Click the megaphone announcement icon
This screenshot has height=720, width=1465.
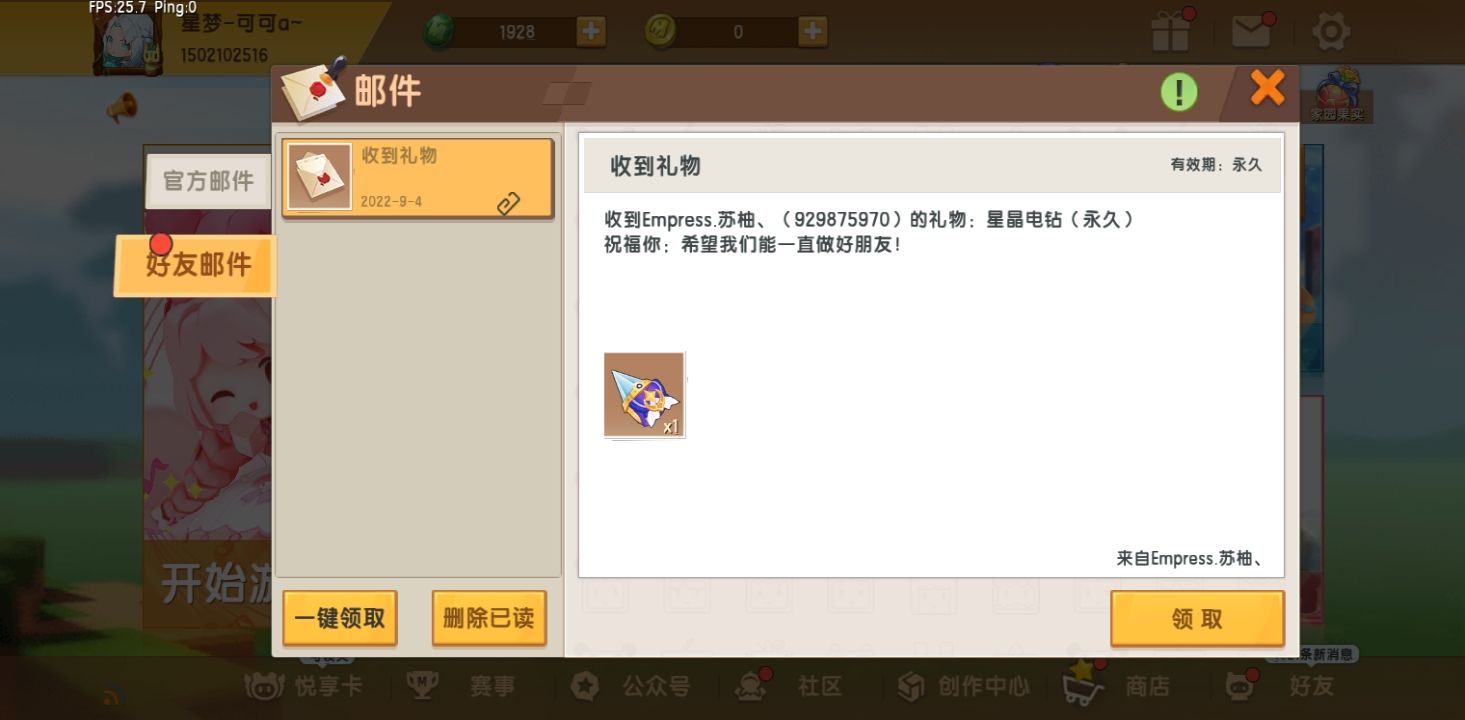tap(122, 107)
